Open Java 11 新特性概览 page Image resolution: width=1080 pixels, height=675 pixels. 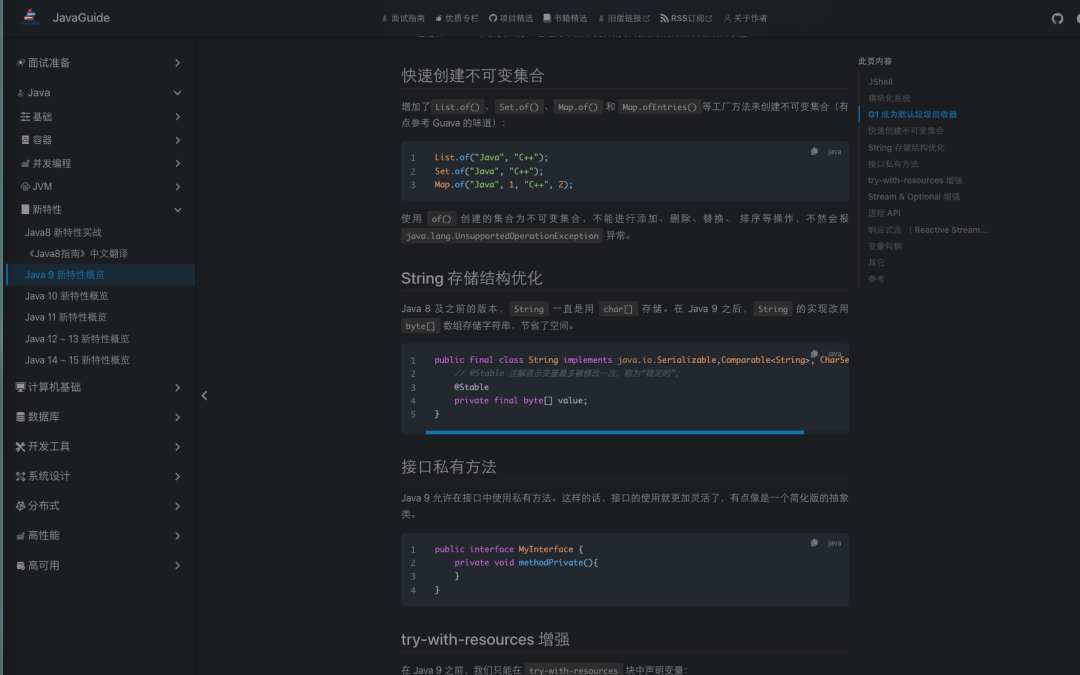tap(65, 318)
